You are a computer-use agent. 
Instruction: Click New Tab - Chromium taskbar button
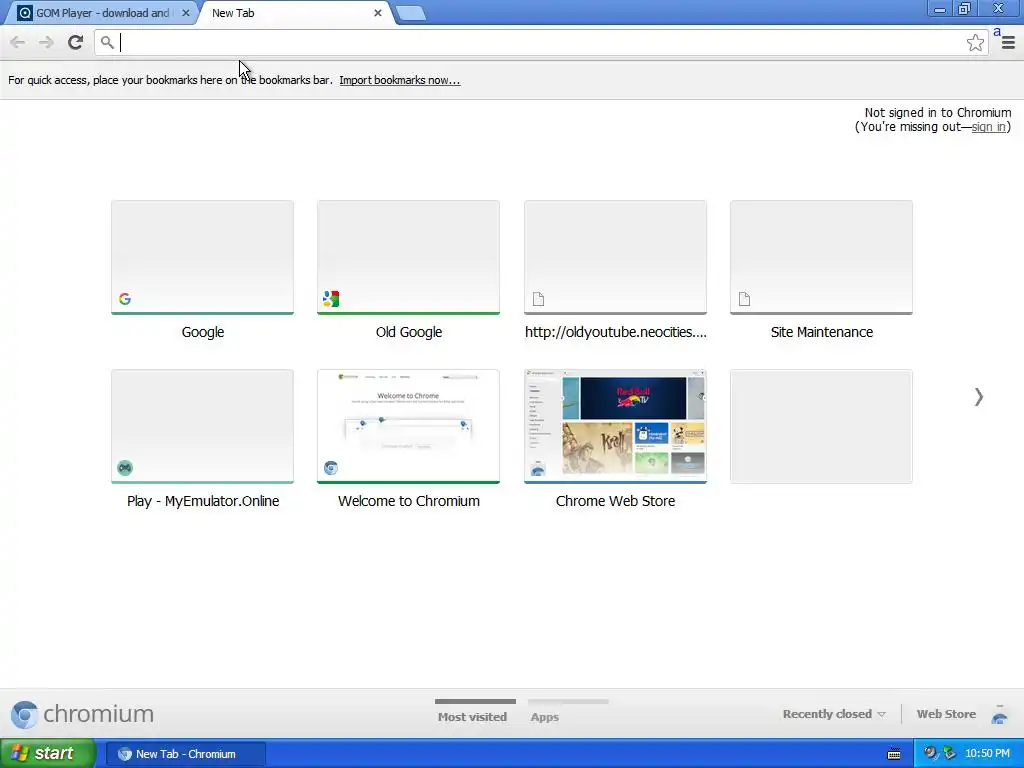[185, 754]
